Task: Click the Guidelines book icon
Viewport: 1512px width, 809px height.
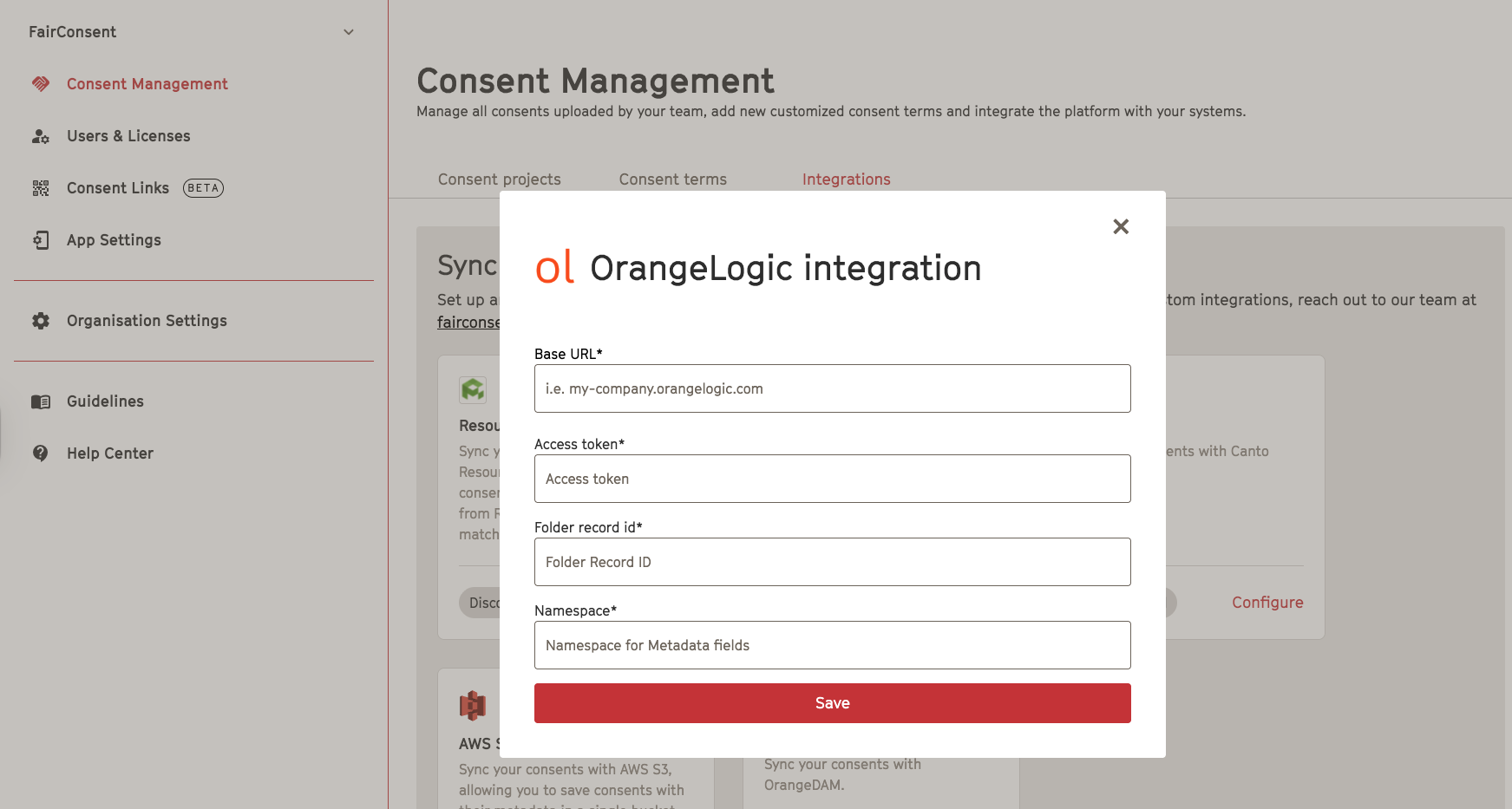Action: (41, 401)
